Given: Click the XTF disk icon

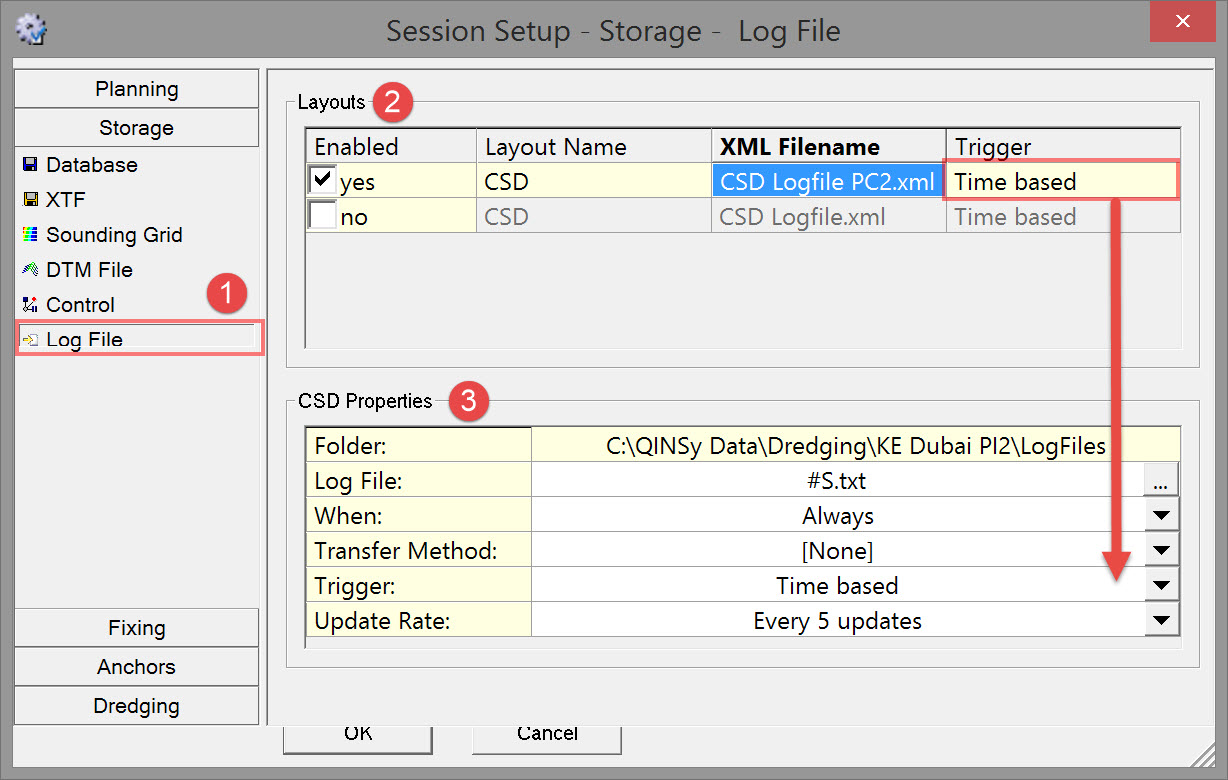Looking at the screenshot, I should coord(30,200).
